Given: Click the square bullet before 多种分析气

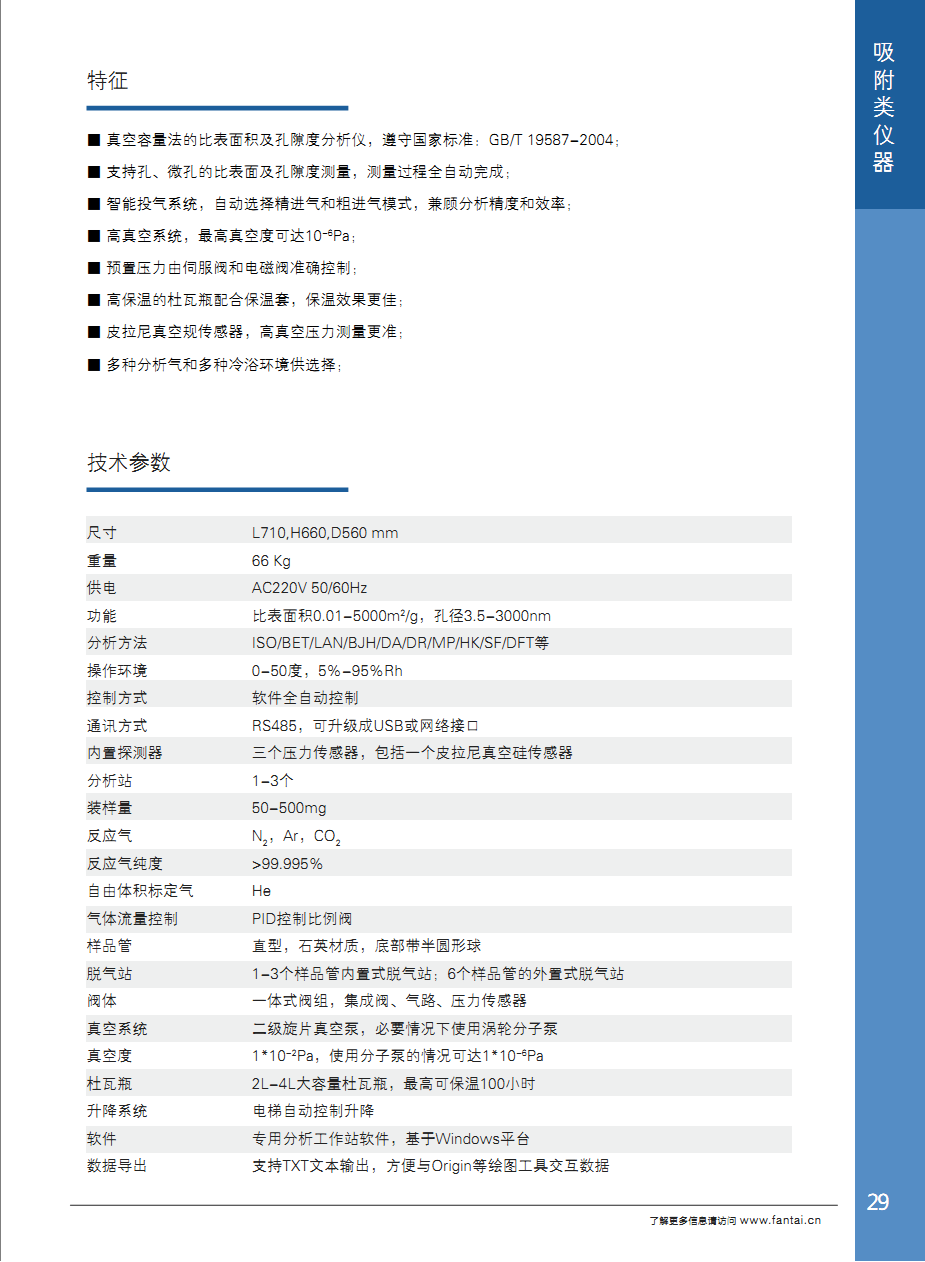Looking at the screenshot, I should (94, 365).
